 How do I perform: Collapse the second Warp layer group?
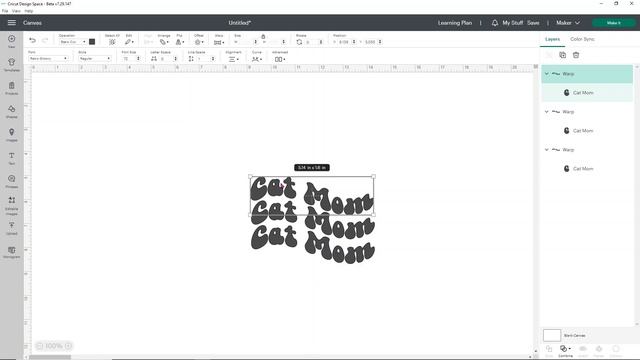coord(547,112)
